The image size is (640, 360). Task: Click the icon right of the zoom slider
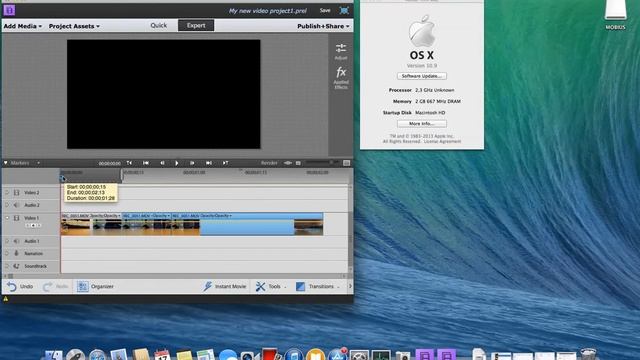[347, 163]
